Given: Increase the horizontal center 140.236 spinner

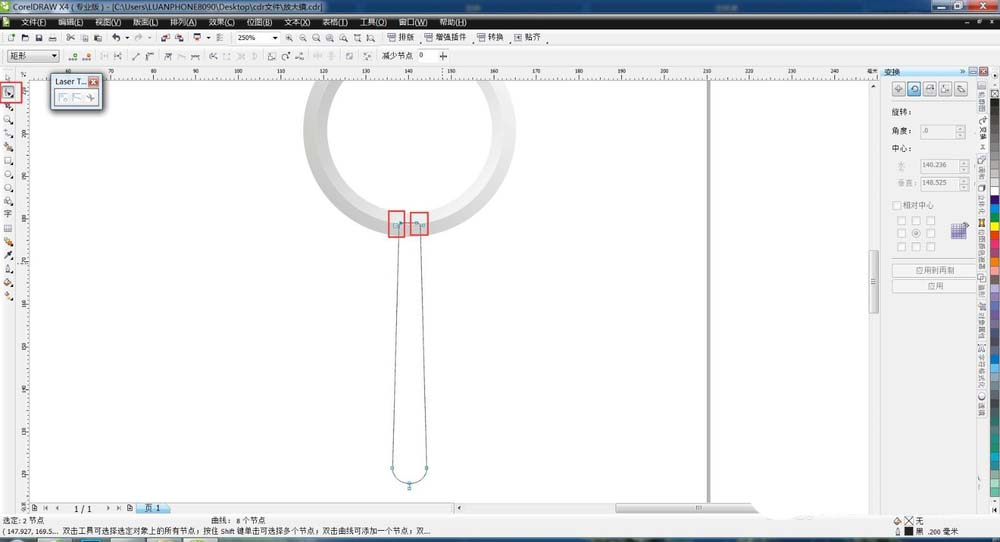Looking at the screenshot, I should pyautogui.click(x=964, y=162).
